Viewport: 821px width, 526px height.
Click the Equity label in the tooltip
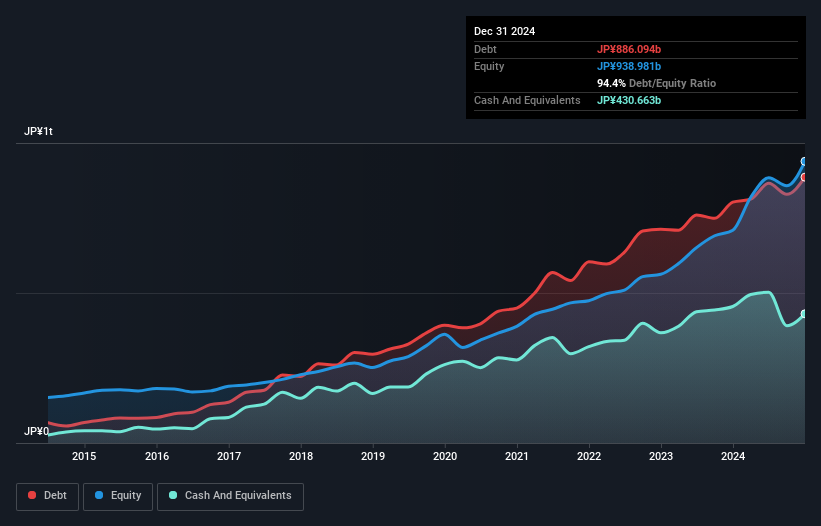click(489, 66)
